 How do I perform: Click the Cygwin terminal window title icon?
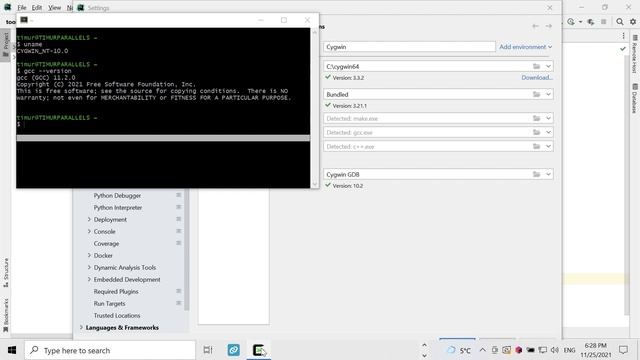pyautogui.click(x=24, y=20)
